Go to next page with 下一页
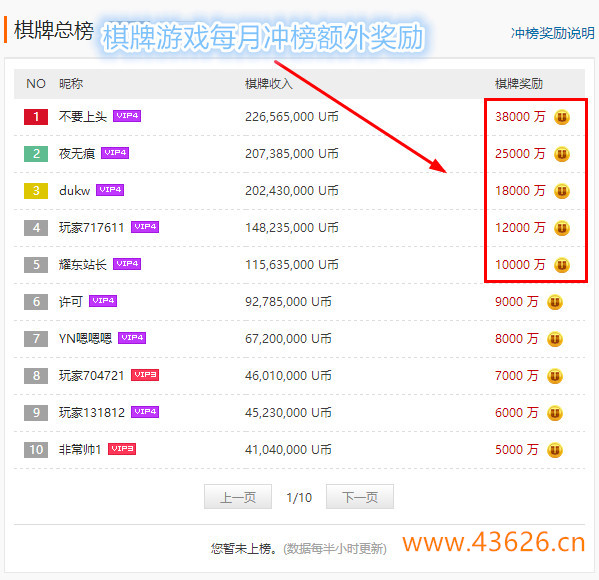The height and width of the screenshot is (580, 599). click(360, 497)
